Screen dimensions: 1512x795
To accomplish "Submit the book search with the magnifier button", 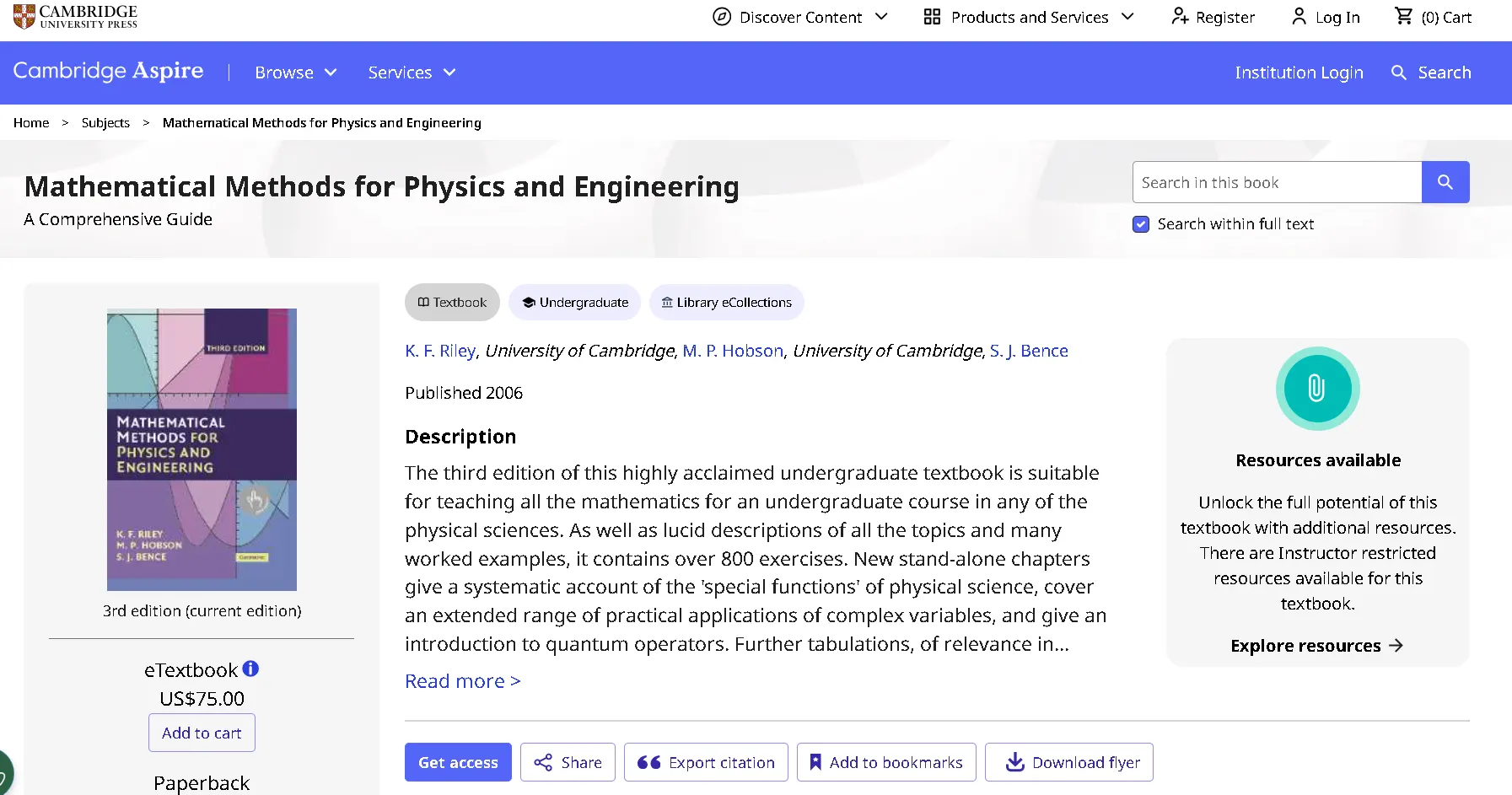I will (x=1445, y=181).
